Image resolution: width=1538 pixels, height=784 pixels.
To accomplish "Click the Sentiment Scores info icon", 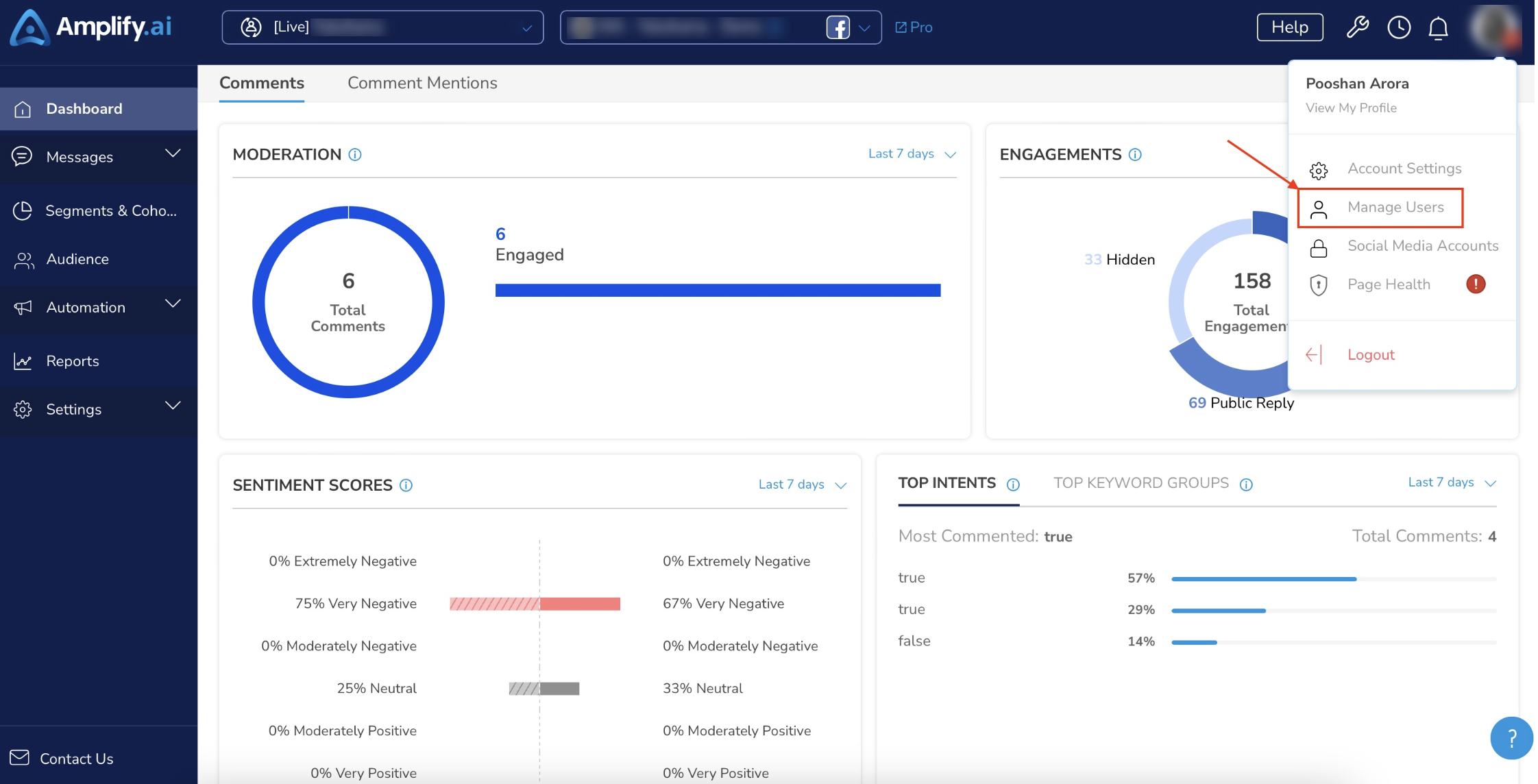I will click(406, 485).
